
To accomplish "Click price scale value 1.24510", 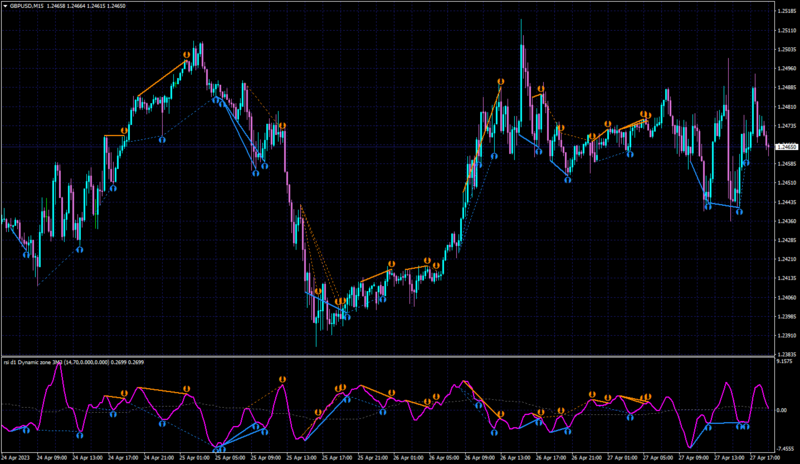I will (x=786, y=183).
